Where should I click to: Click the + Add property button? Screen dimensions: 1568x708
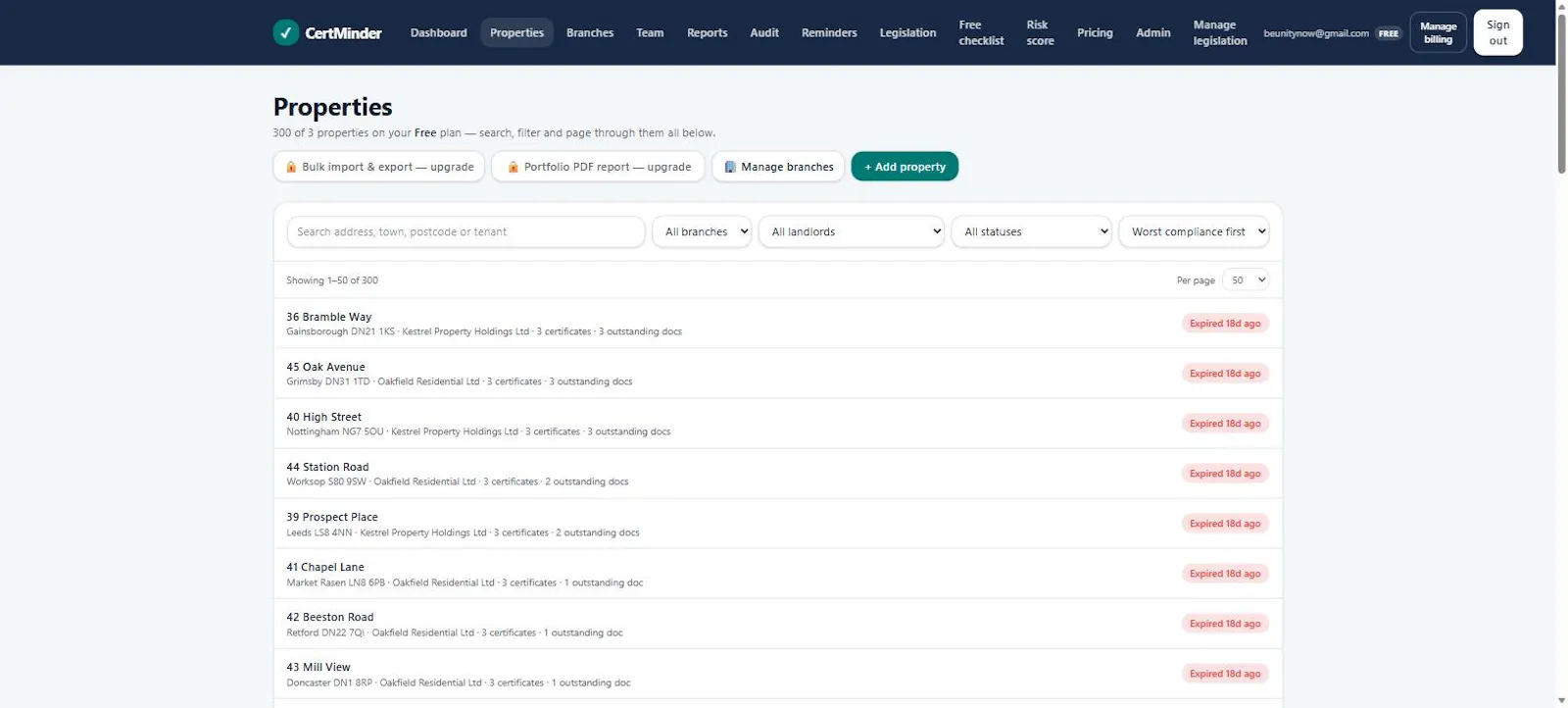905,167
